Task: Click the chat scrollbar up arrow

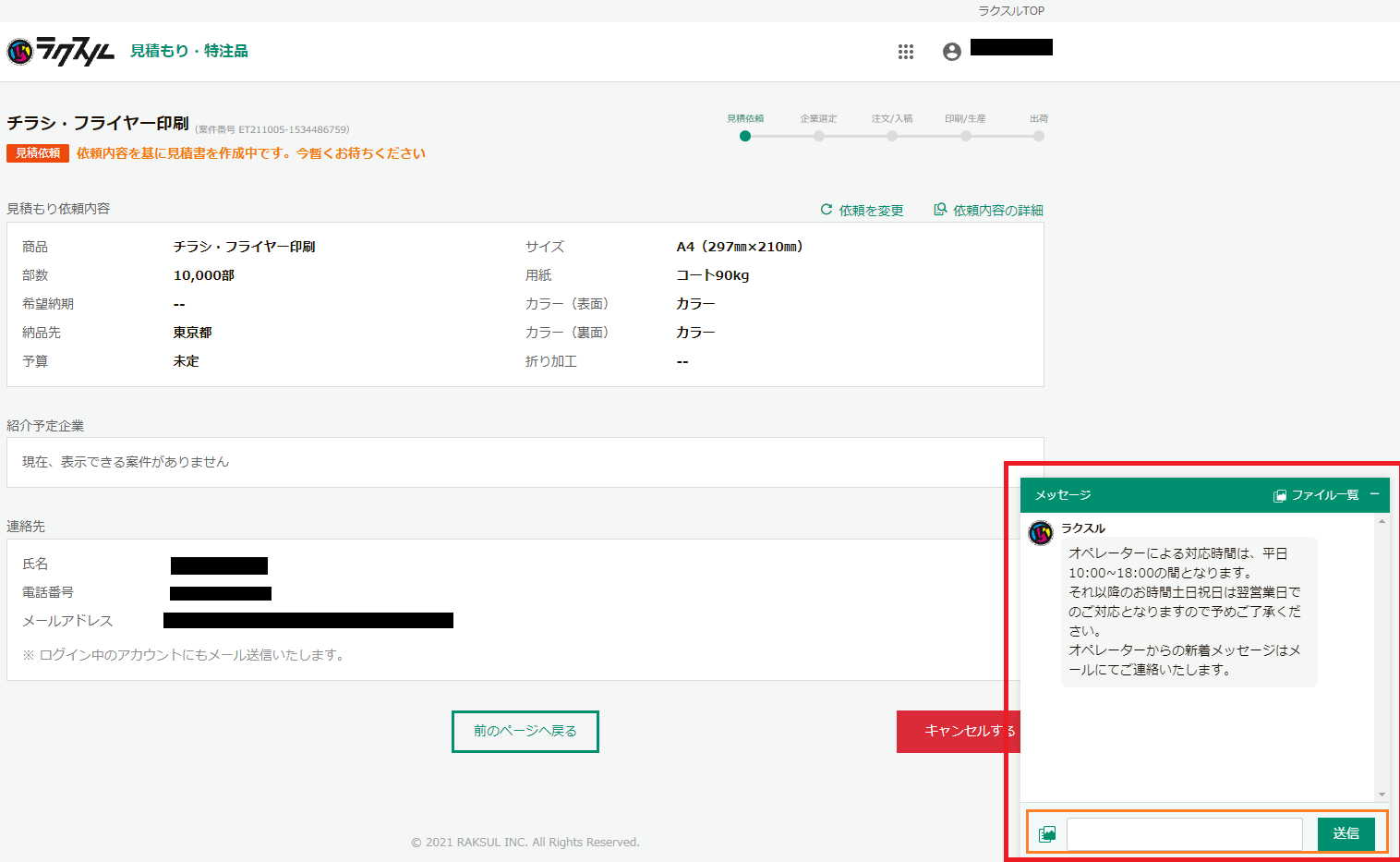Action: [1382, 522]
